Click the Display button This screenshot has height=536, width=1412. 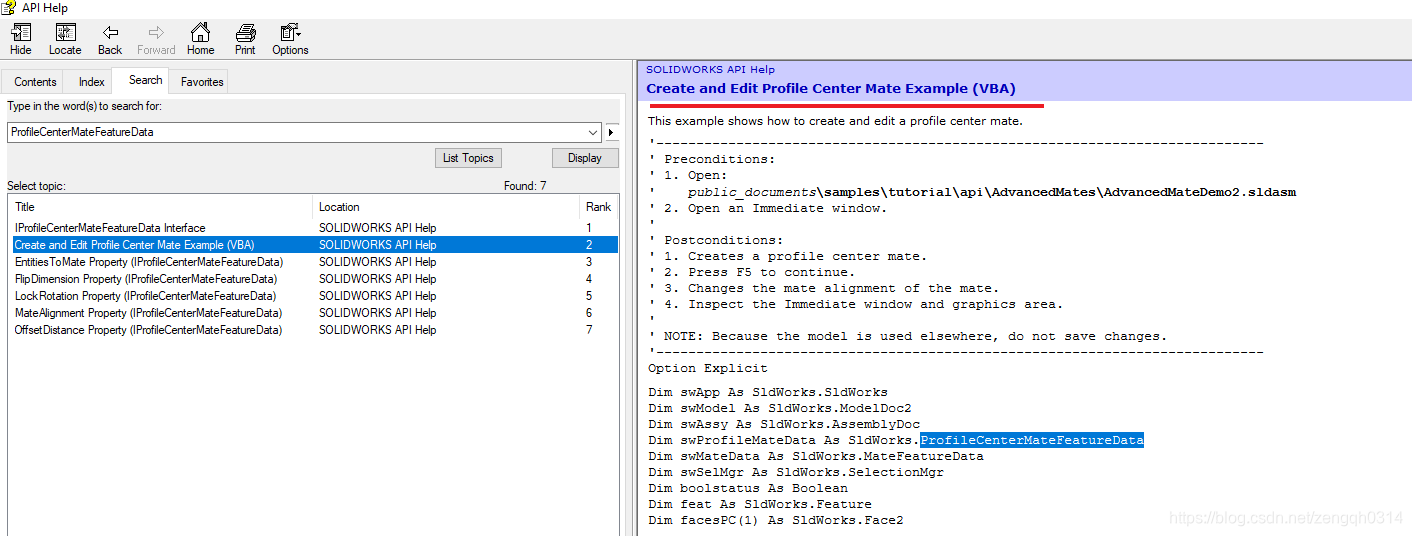click(x=585, y=158)
